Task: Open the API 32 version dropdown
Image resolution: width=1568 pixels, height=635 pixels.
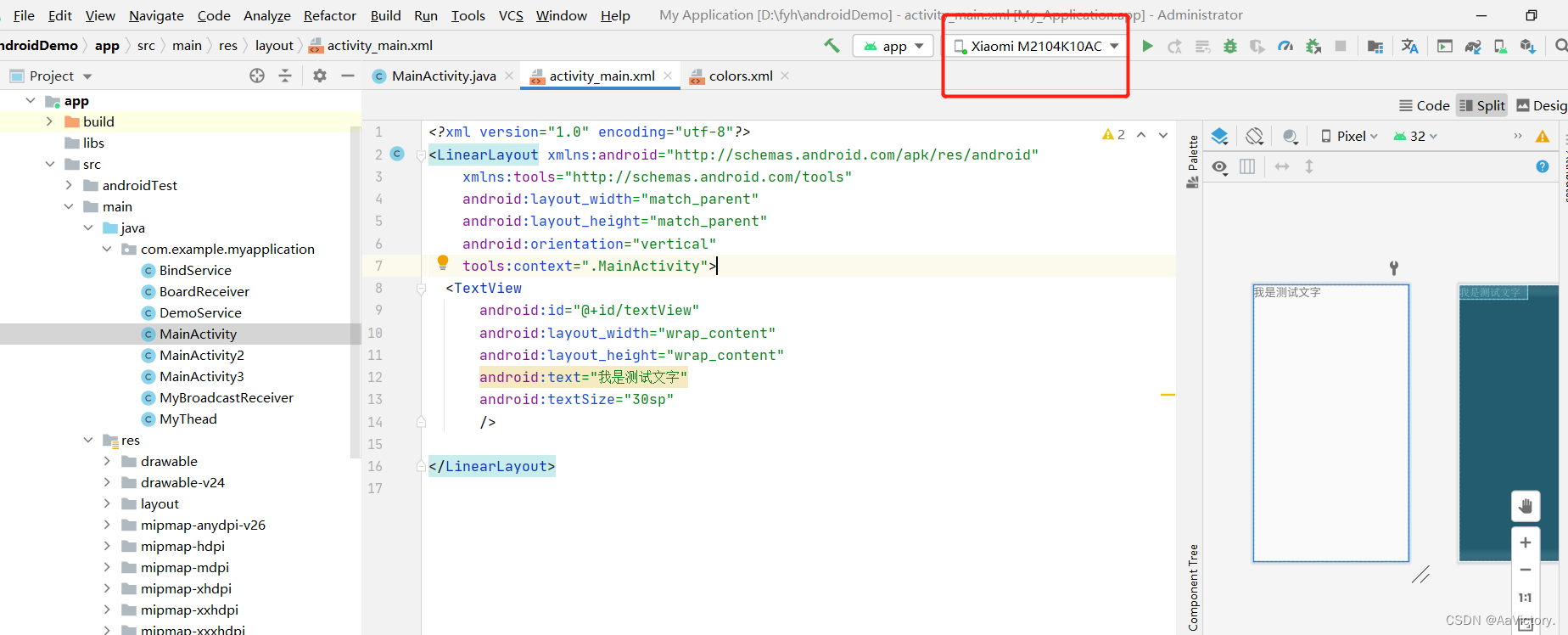Action: coord(1415,136)
